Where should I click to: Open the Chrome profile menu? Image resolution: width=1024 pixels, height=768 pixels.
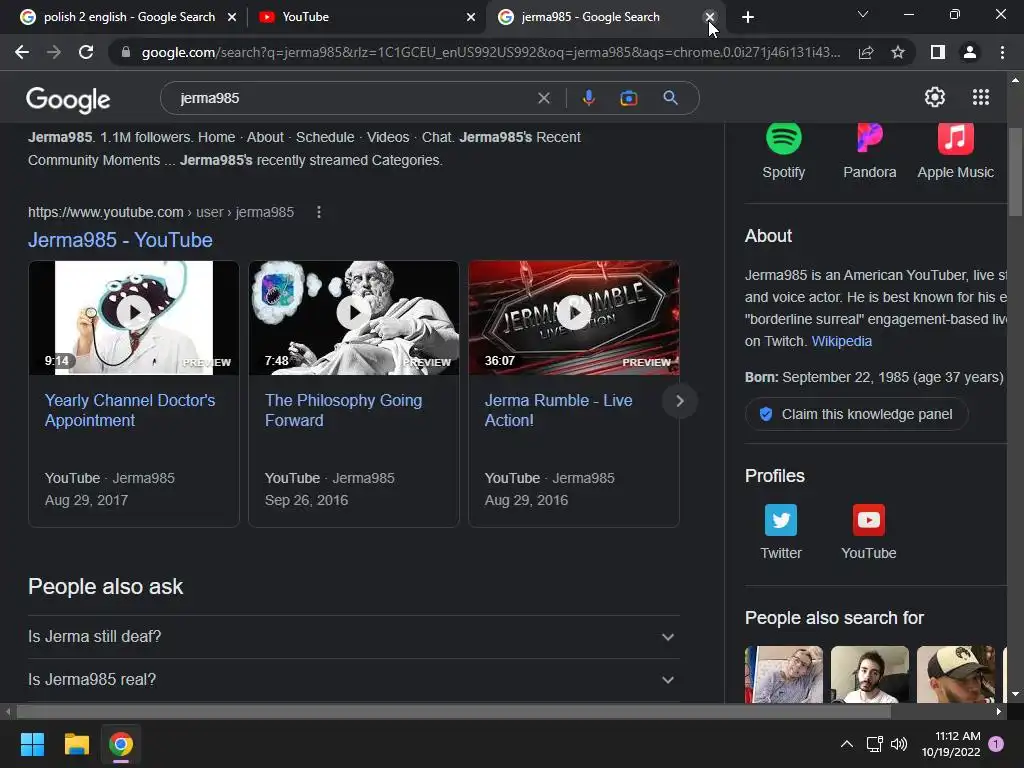(970, 52)
